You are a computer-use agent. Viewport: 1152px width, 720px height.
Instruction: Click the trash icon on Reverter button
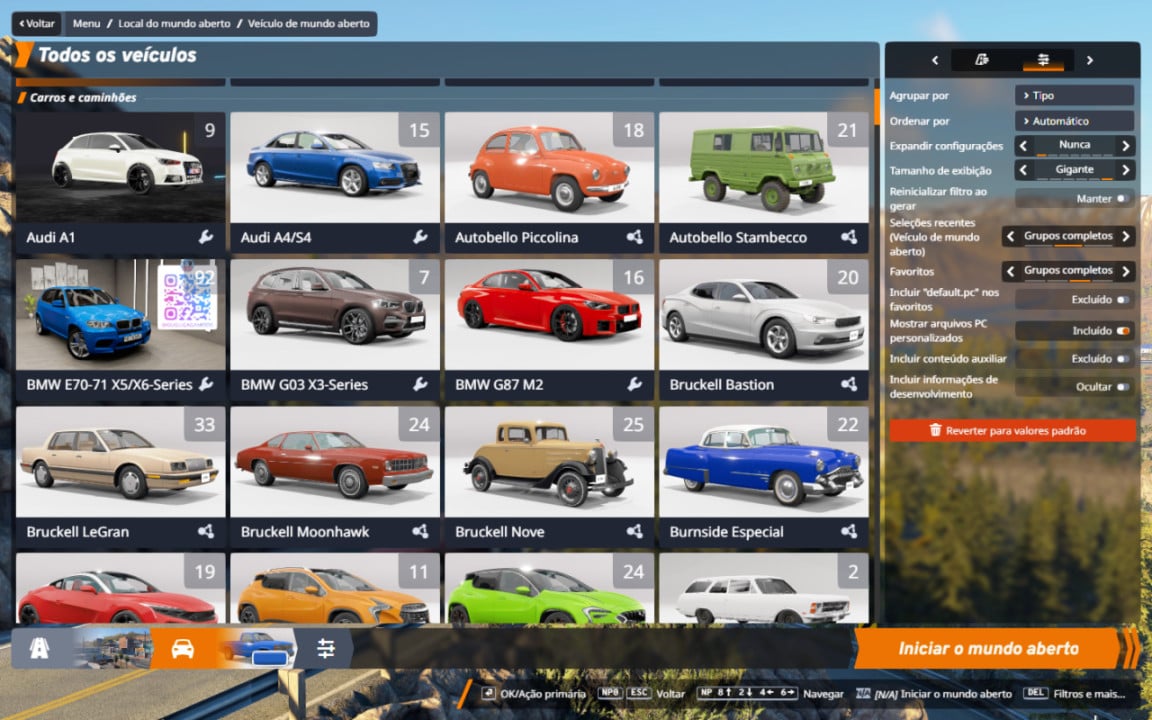pyautogui.click(x=935, y=430)
